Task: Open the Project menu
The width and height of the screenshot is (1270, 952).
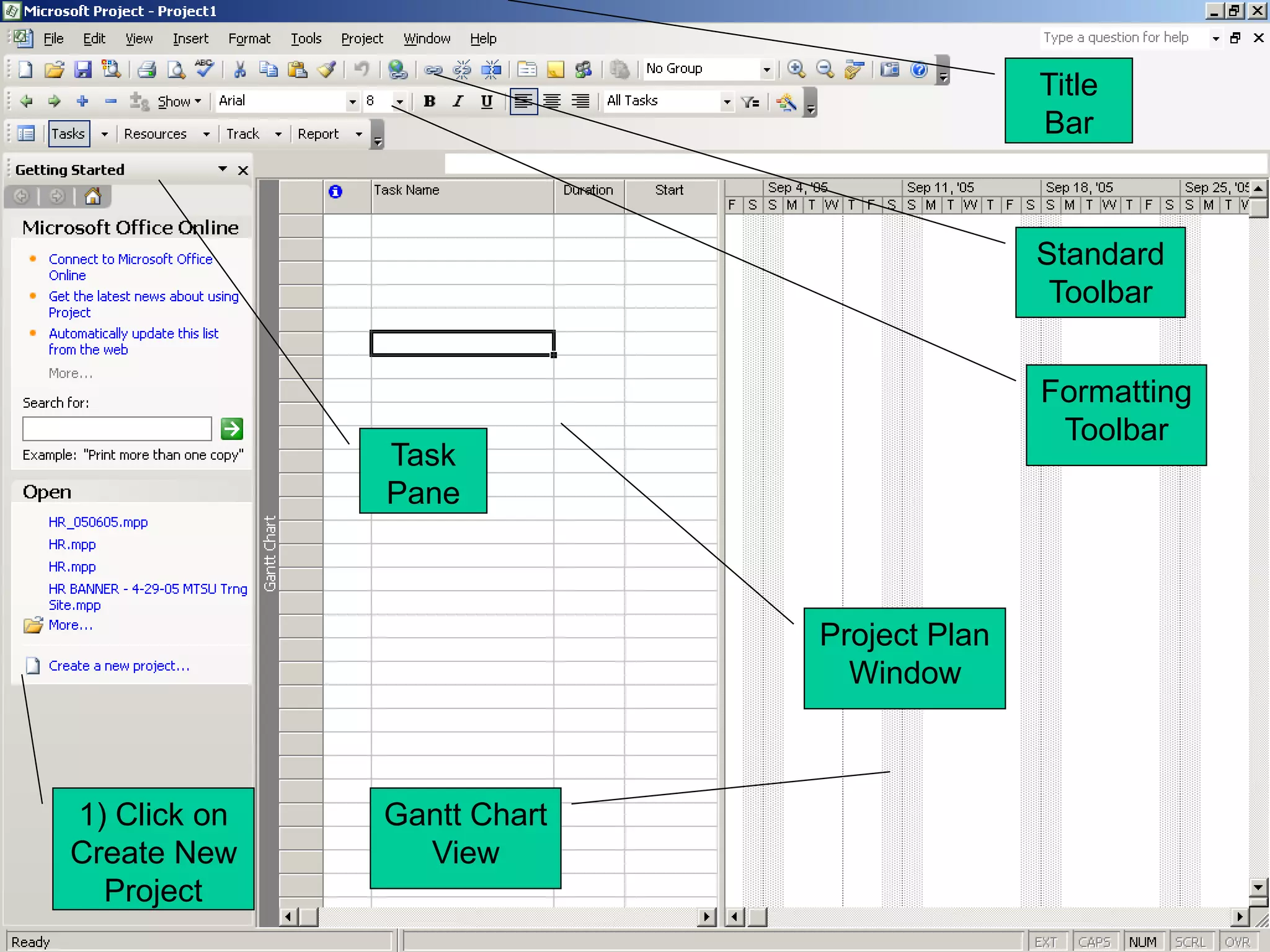Action: point(362,38)
